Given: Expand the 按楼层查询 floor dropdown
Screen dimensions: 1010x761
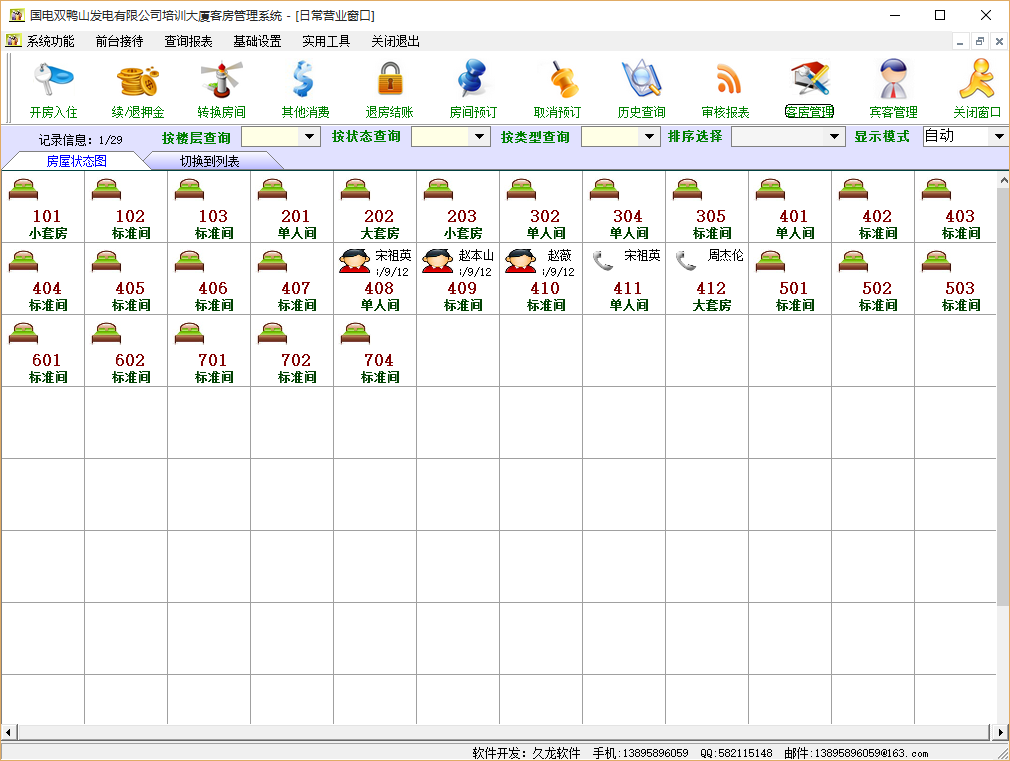Looking at the screenshot, I should 309,137.
